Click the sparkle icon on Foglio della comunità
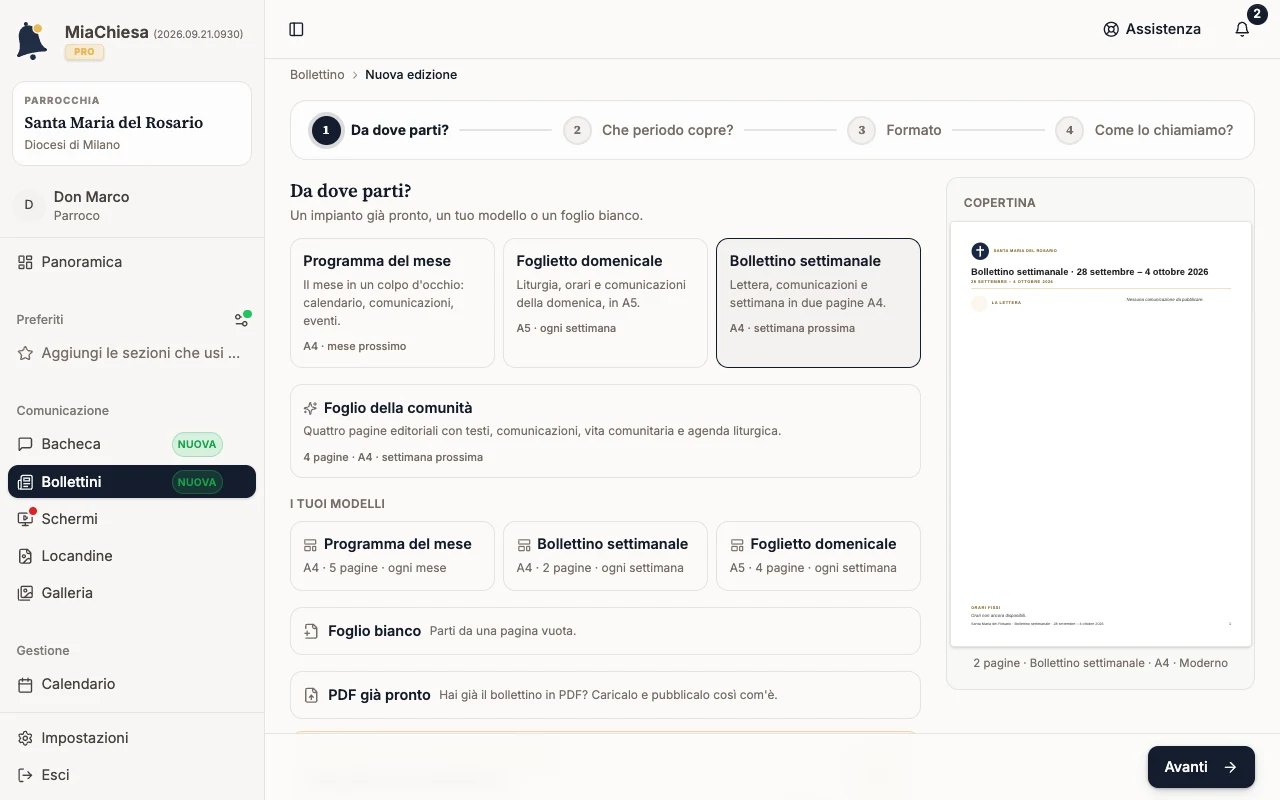The width and height of the screenshot is (1280, 800). tap(310, 408)
